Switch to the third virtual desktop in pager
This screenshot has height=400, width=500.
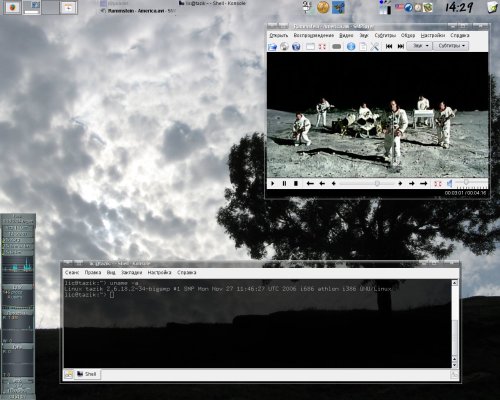50,7
